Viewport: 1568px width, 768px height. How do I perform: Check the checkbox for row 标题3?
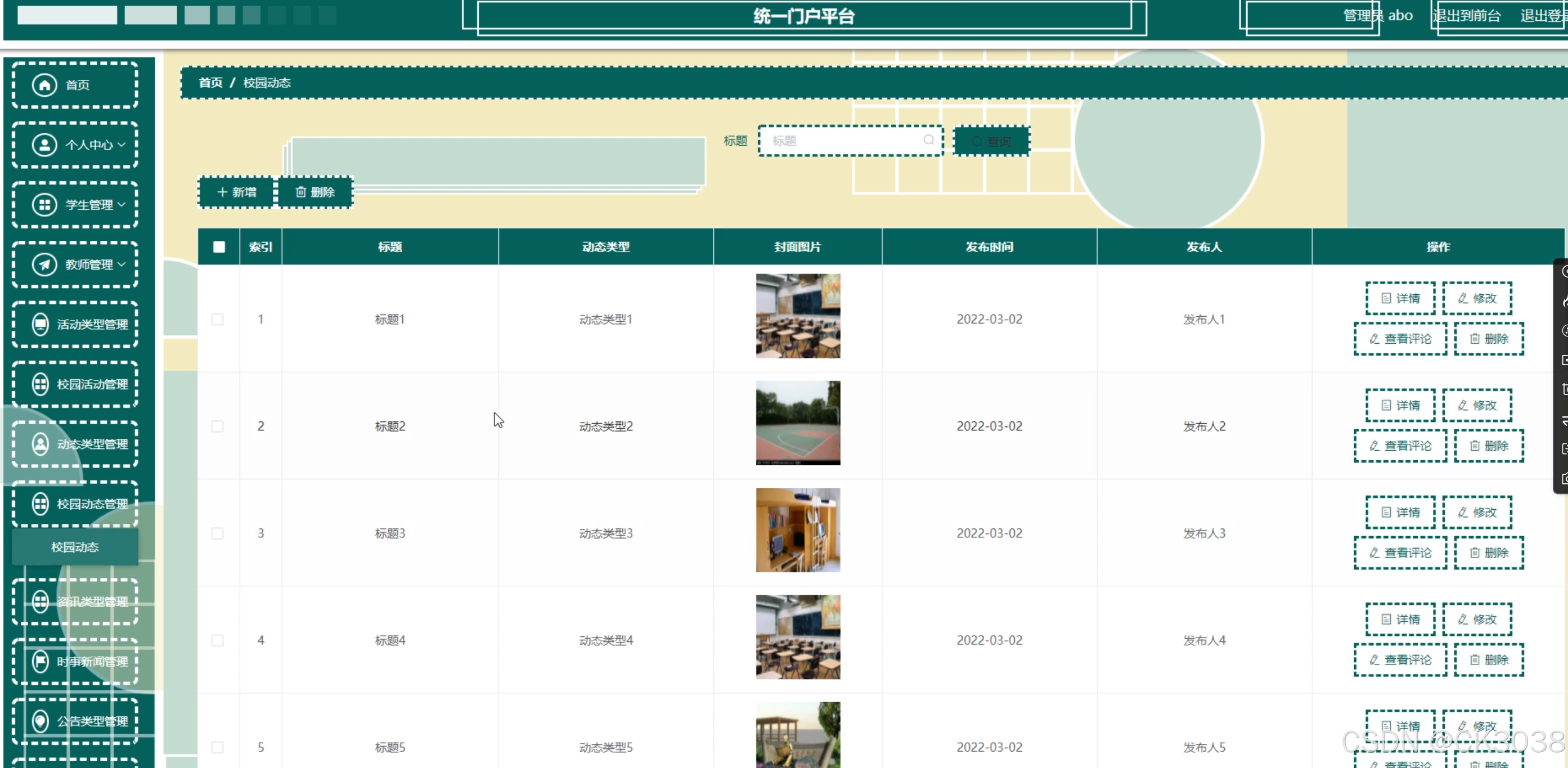217,534
